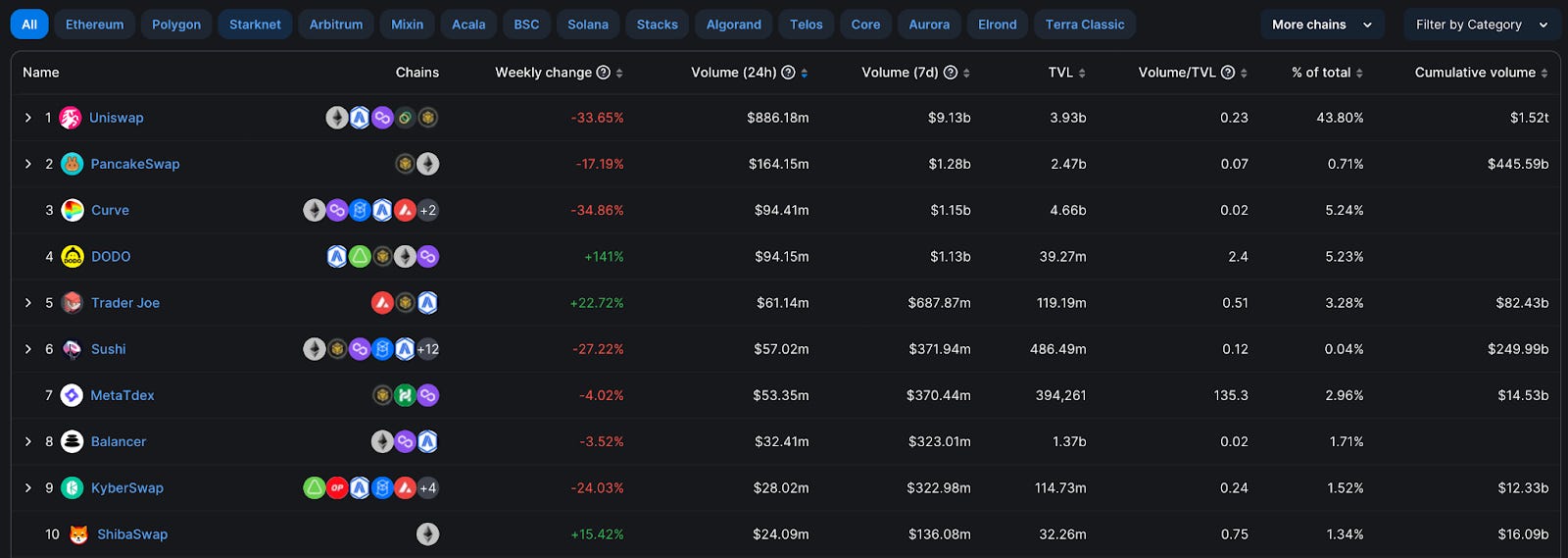1568x558 pixels.
Task: Select the Polygon chain tab
Action: [x=176, y=25]
